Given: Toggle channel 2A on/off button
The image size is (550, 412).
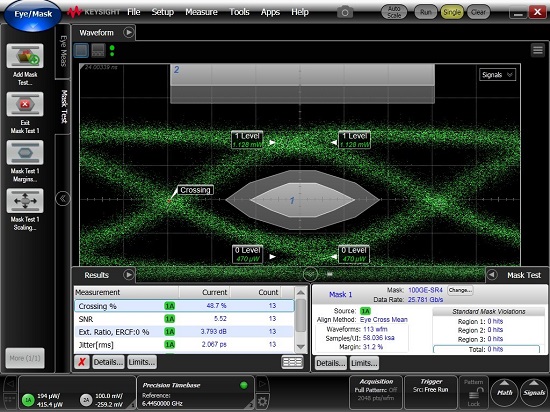Looking at the screenshot, I should (x=86, y=400).
